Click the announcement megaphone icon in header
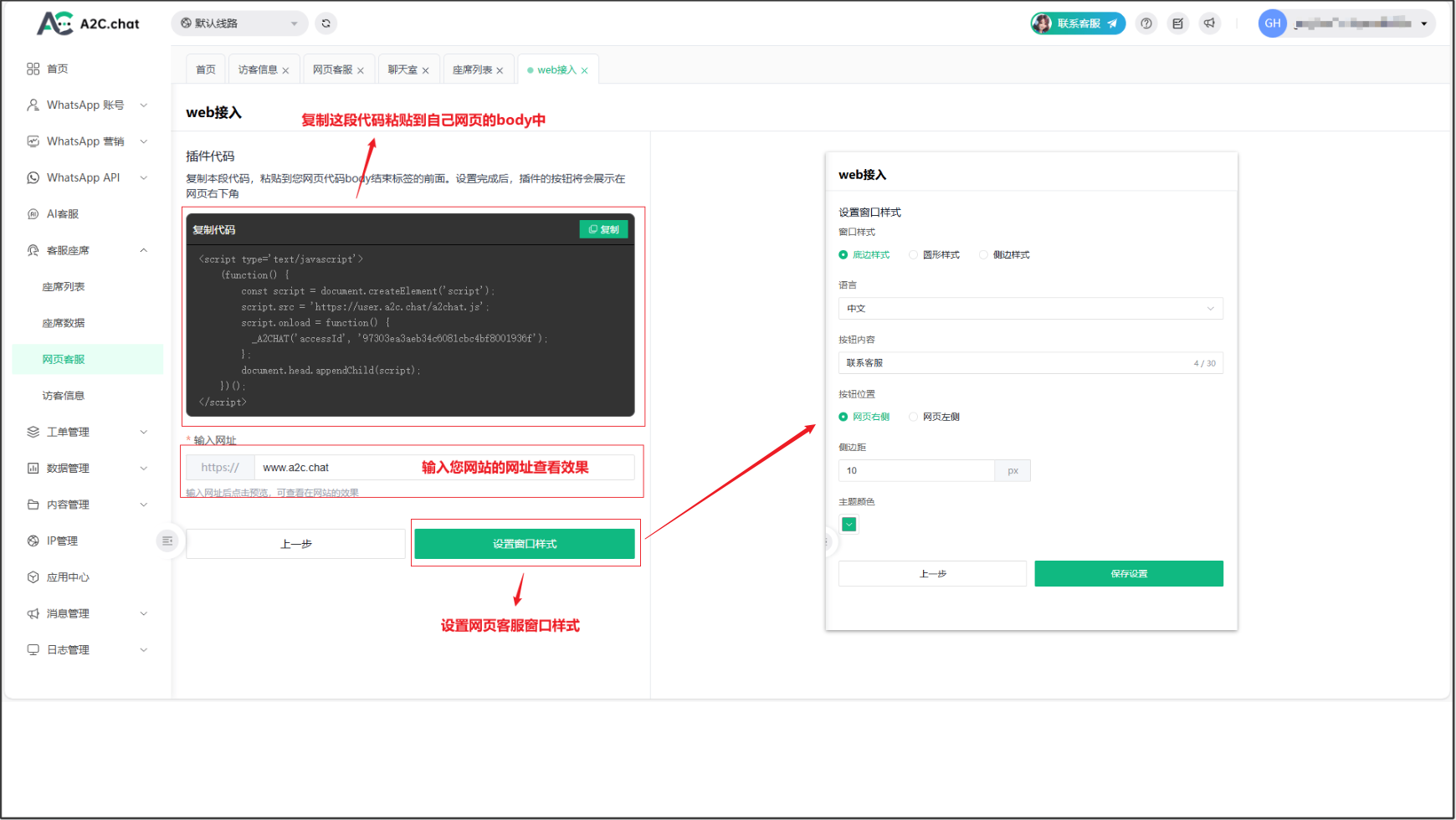This screenshot has height=820, width=1456. point(1209,23)
